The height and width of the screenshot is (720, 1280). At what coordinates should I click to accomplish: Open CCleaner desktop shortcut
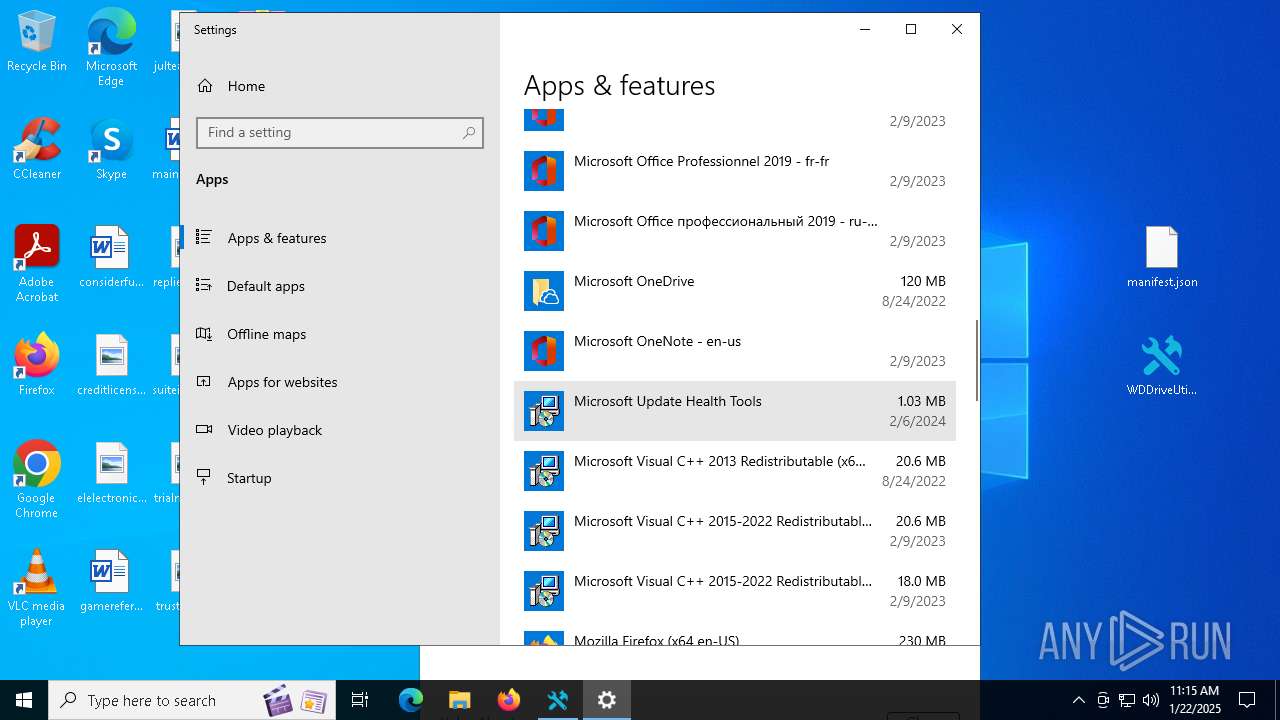pos(37,150)
